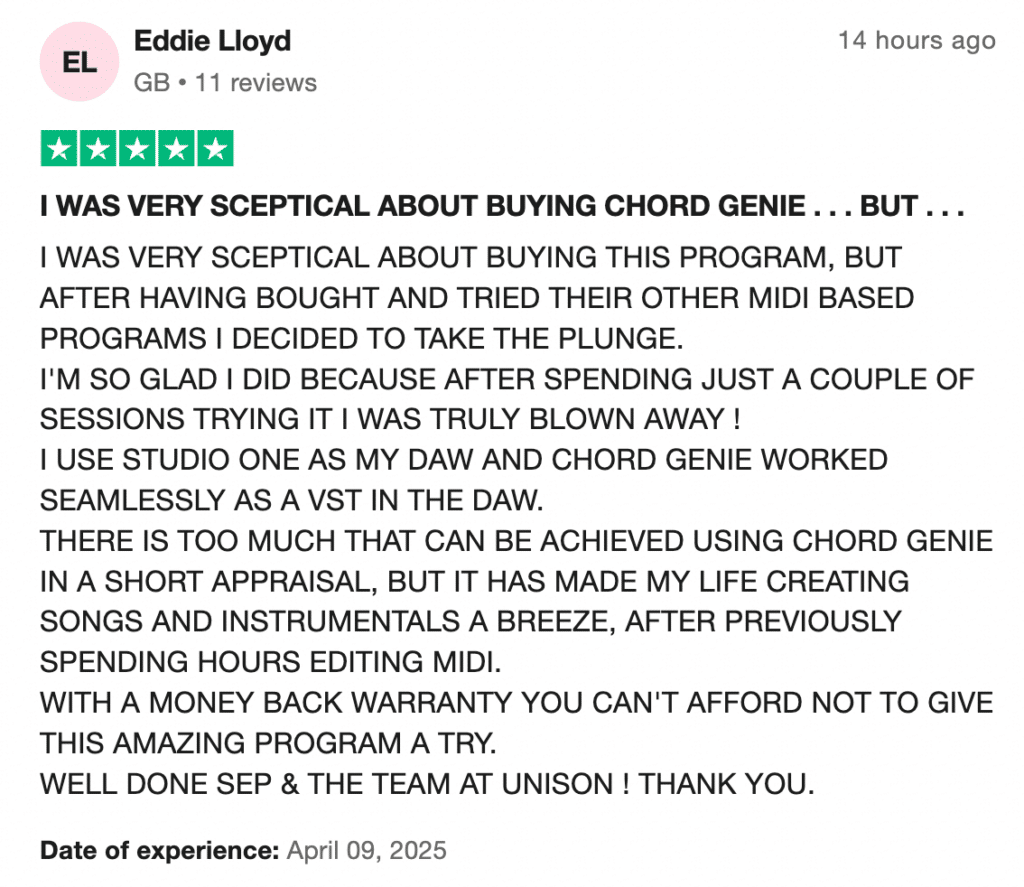Click the WELL DONE SEP closing line

427,784
